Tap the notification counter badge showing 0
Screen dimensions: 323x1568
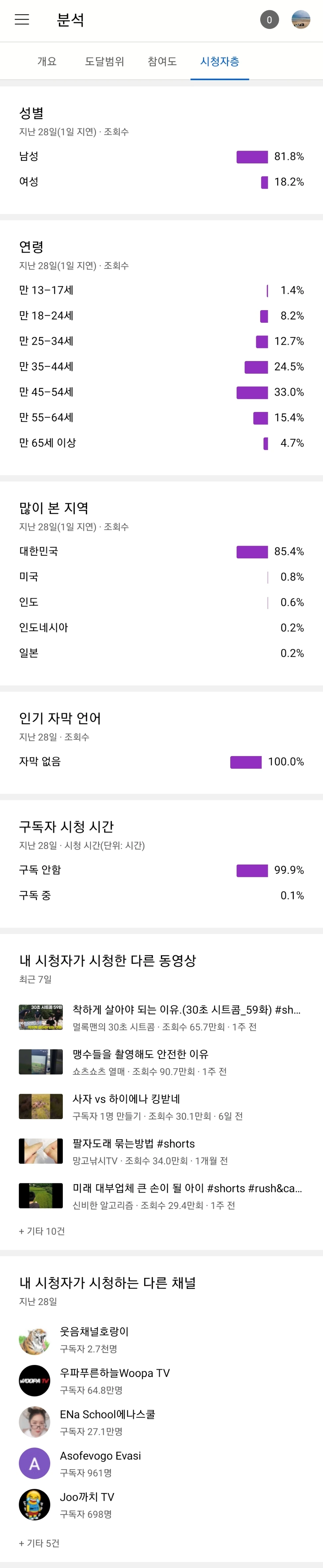(x=269, y=20)
